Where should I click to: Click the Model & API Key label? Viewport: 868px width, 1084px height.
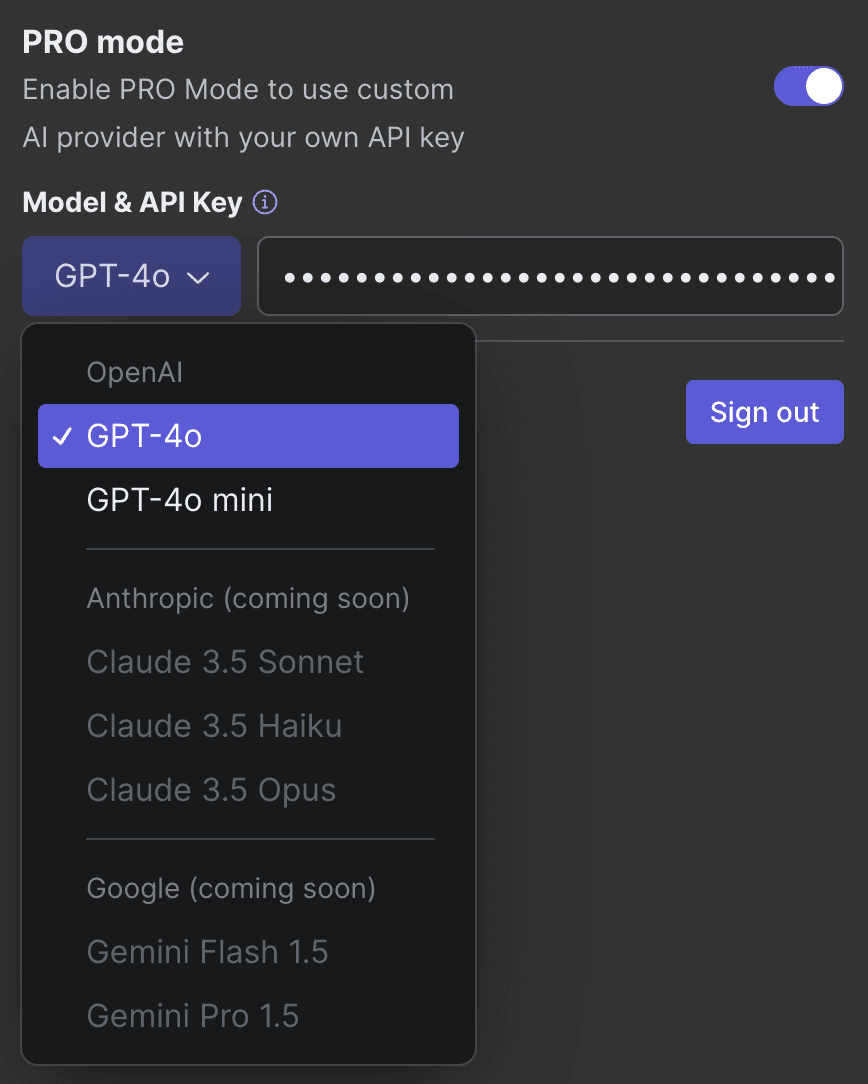click(x=132, y=203)
